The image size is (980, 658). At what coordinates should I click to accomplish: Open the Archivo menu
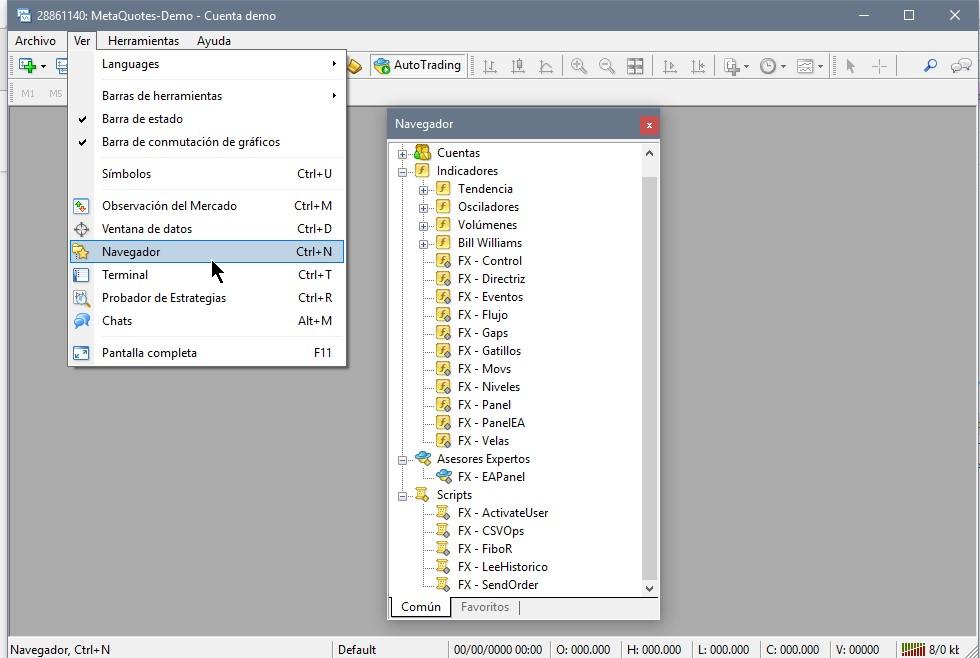tap(35, 41)
